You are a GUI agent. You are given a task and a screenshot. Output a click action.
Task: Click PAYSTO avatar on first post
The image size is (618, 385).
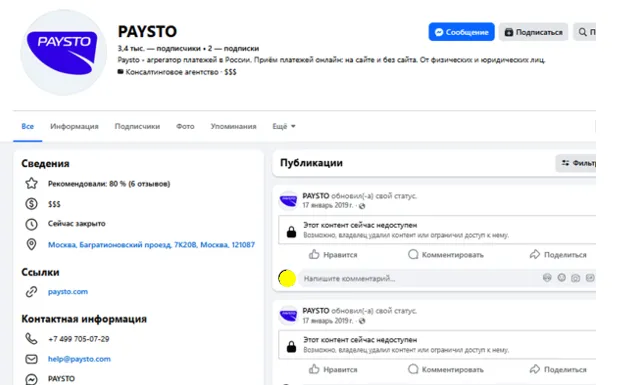[289, 201]
